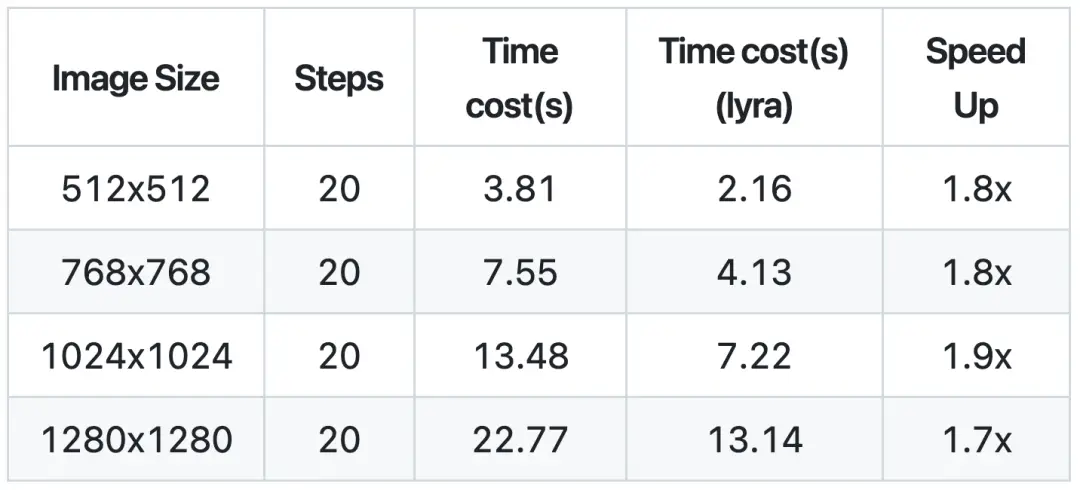Image resolution: width=1080 pixels, height=490 pixels.
Task: Click the Steps value in 512x512 row
Action: tap(339, 188)
